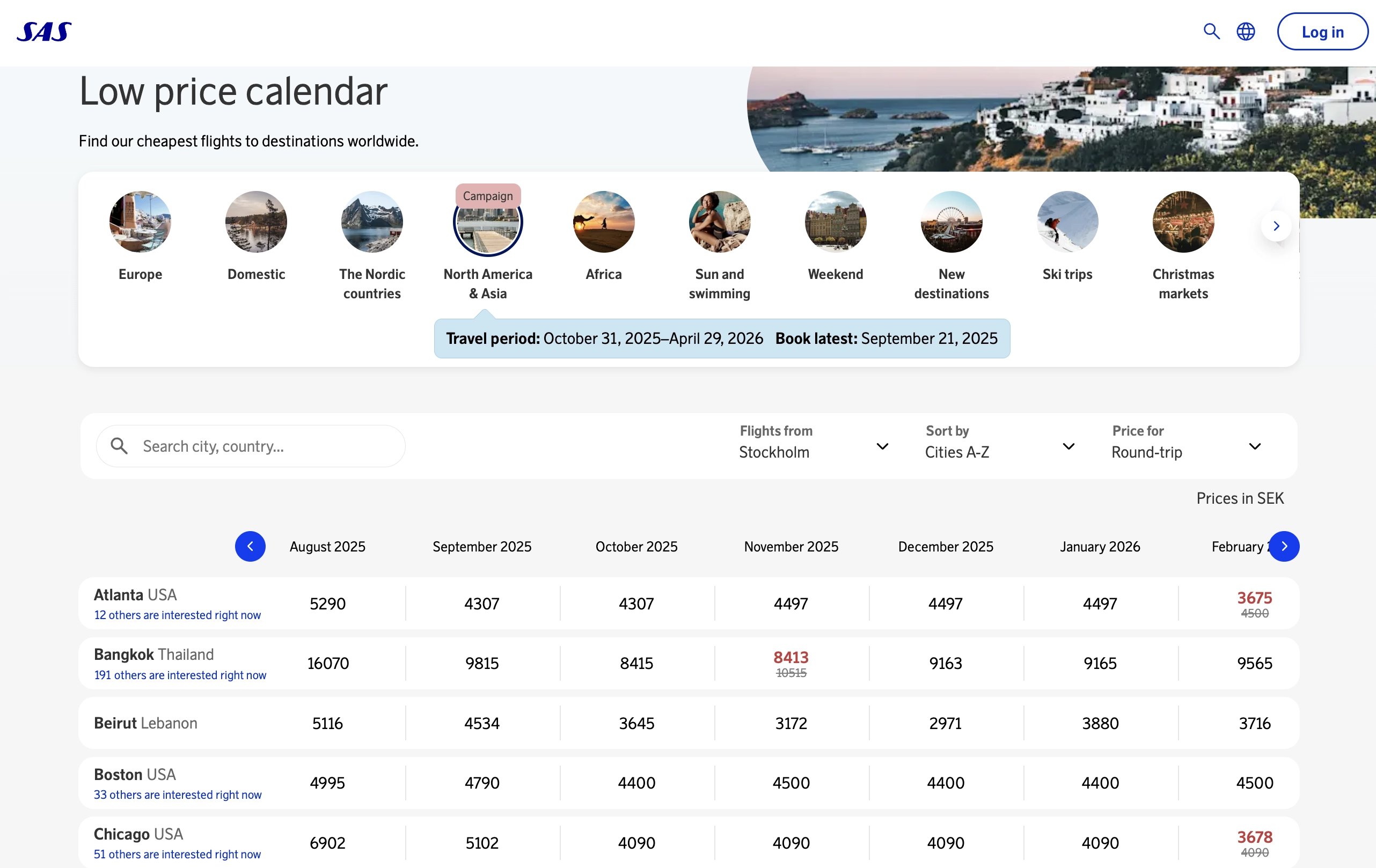This screenshot has width=1376, height=868.
Task: Select Chicago September price 5102
Action: click(x=482, y=843)
